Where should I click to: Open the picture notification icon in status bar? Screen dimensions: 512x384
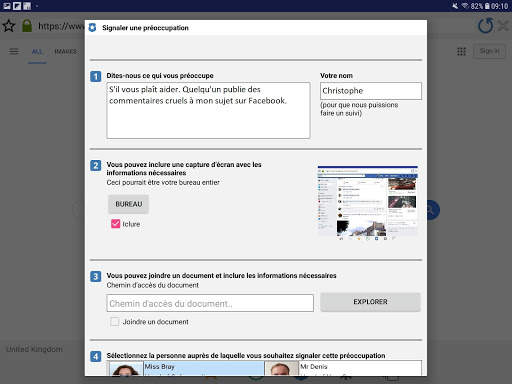click(7, 6)
